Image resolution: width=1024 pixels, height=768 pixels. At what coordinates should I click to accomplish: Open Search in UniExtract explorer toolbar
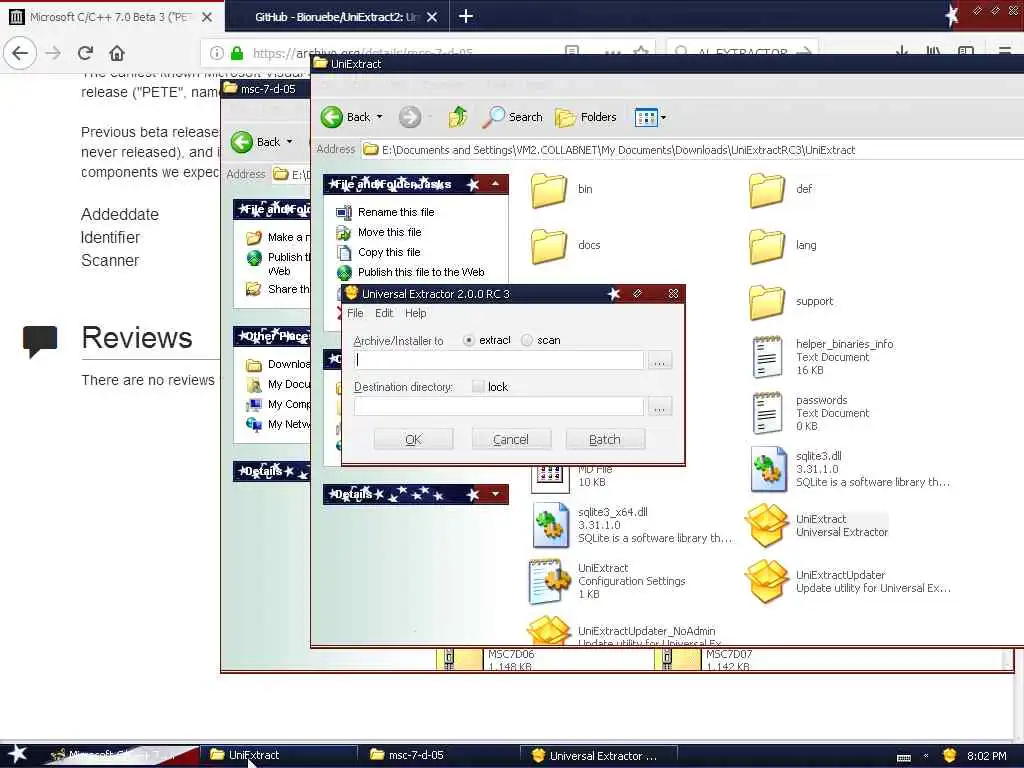tap(513, 117)
